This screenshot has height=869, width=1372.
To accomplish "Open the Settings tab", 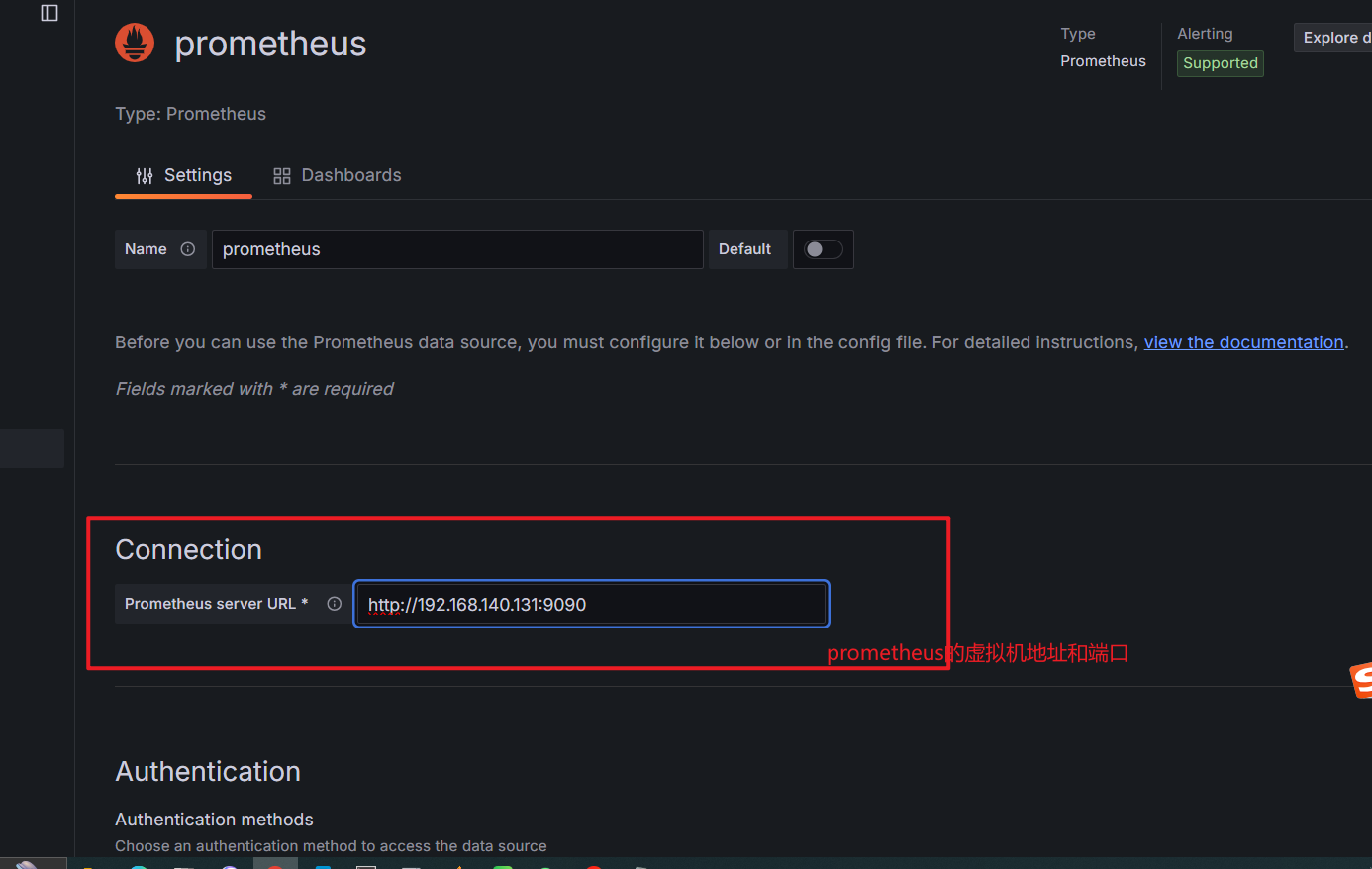I will click(x=184, y=175).
